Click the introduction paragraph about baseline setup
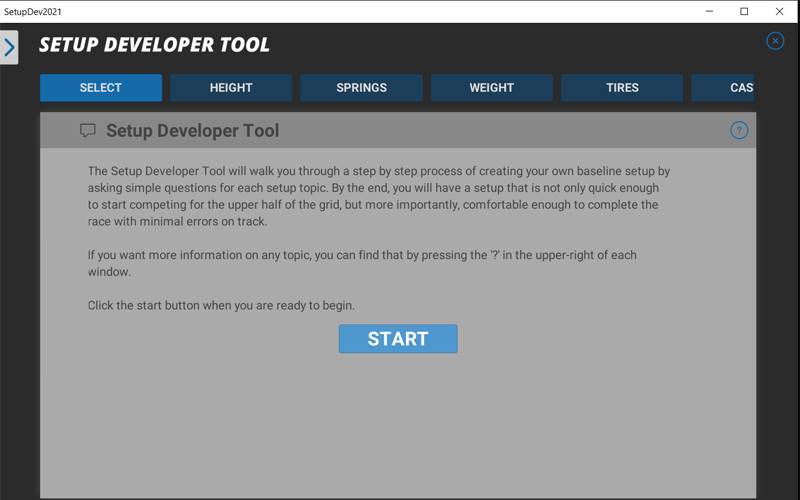The image size is (800, 500). [x=378, y=196]
